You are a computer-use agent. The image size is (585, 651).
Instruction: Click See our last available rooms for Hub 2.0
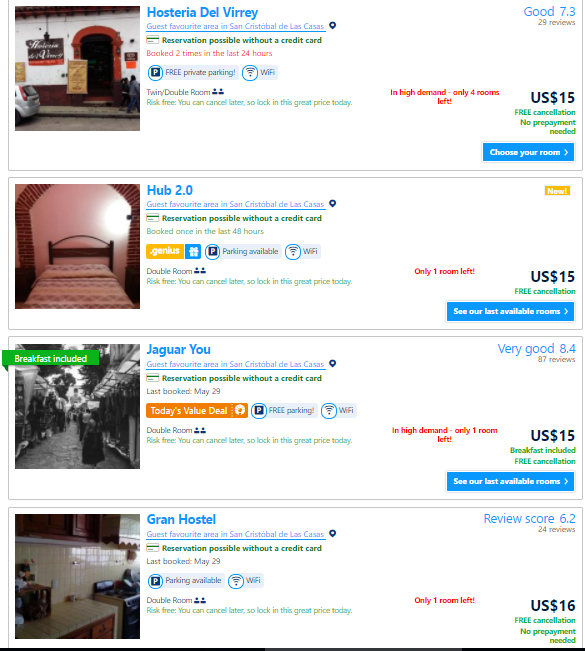[510, 311]
